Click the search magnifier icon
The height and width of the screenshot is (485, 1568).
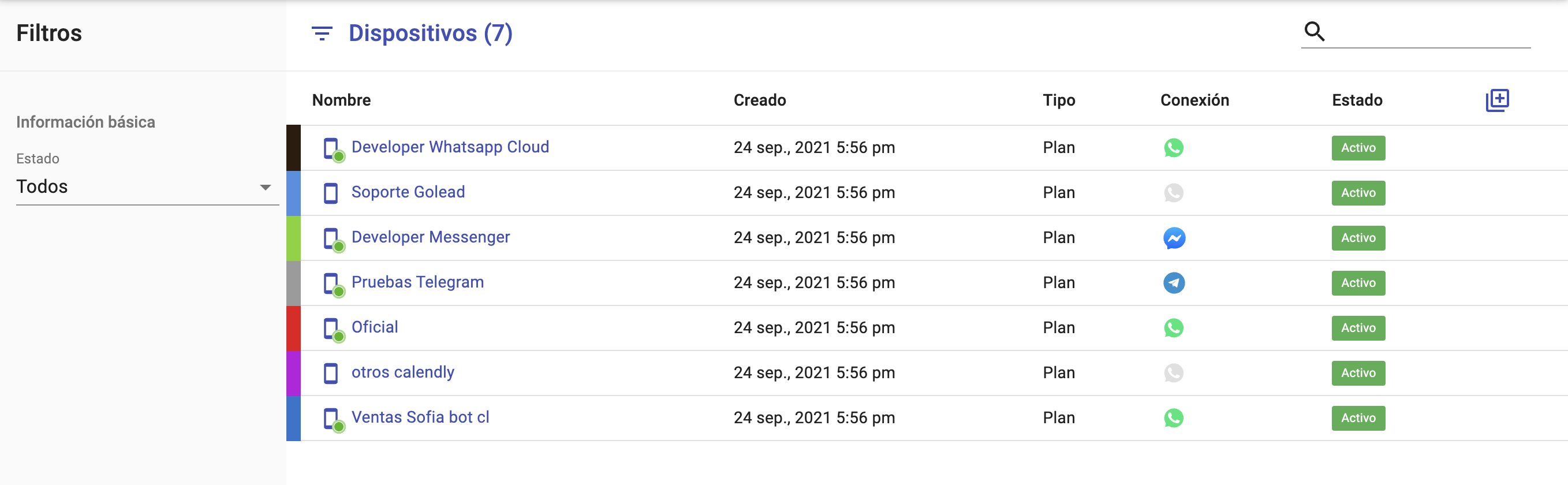1314,31
